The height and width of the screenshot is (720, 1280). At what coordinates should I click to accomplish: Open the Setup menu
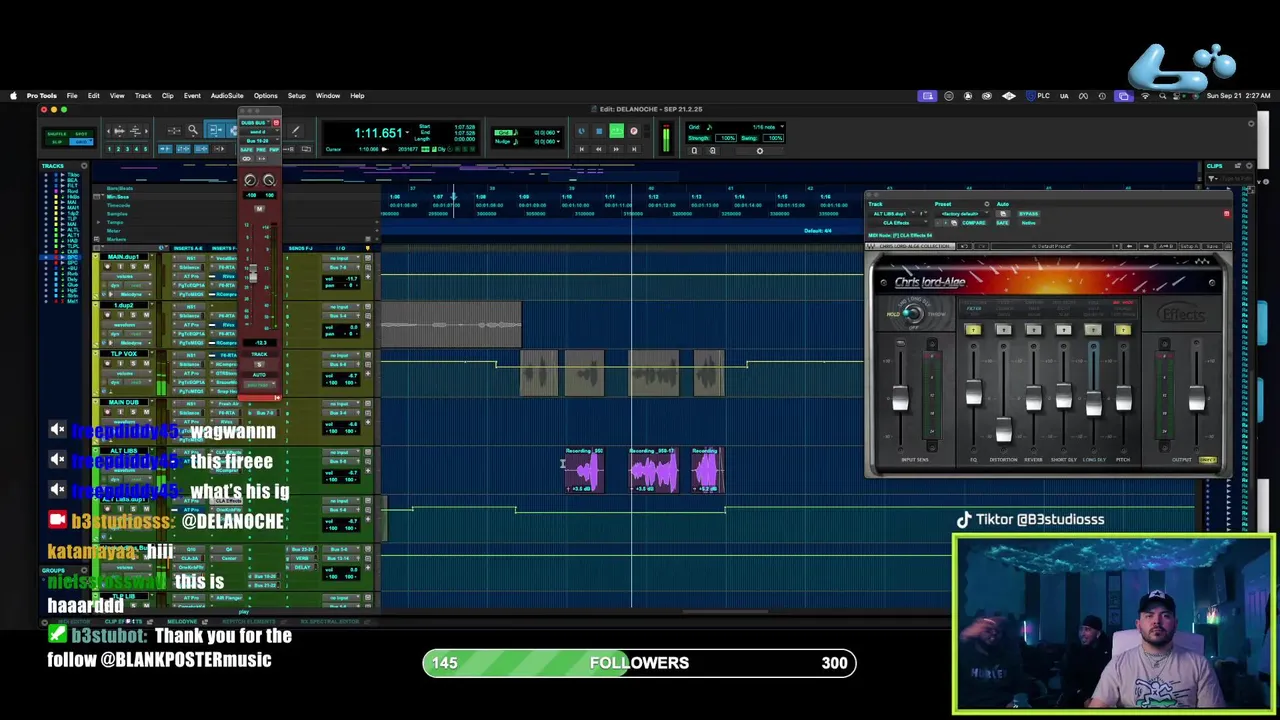click(x=297, y=96)
